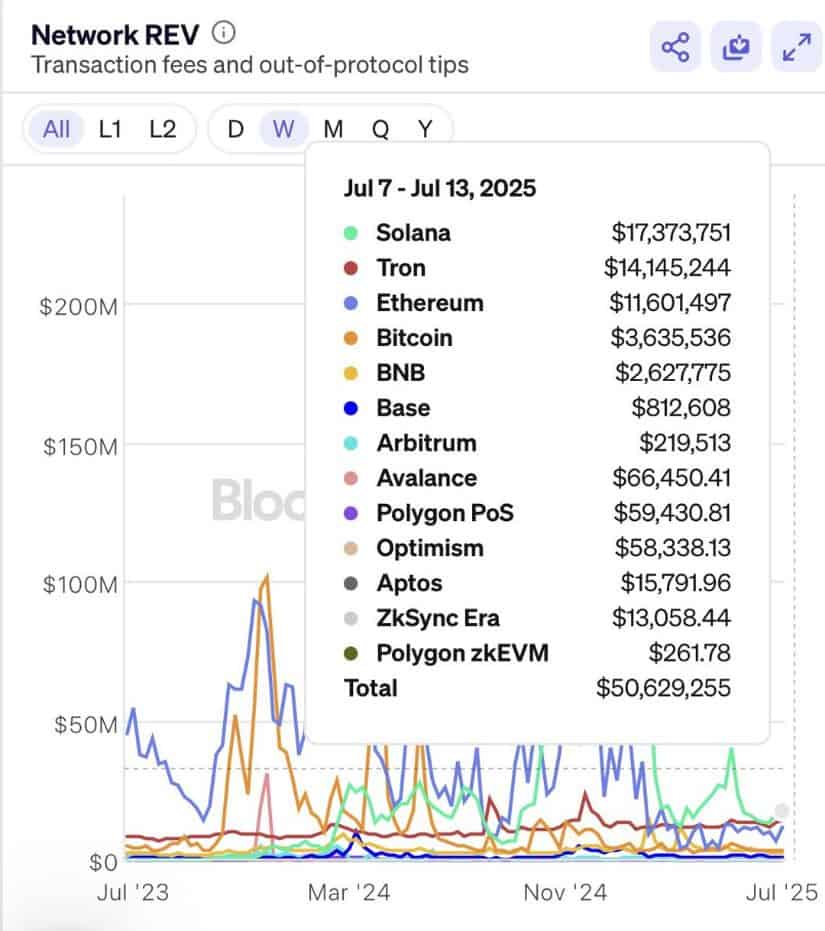Viewport: 825px width, 931px height.
Task: Switch to yearly interval Y
Action: [426, 128]
